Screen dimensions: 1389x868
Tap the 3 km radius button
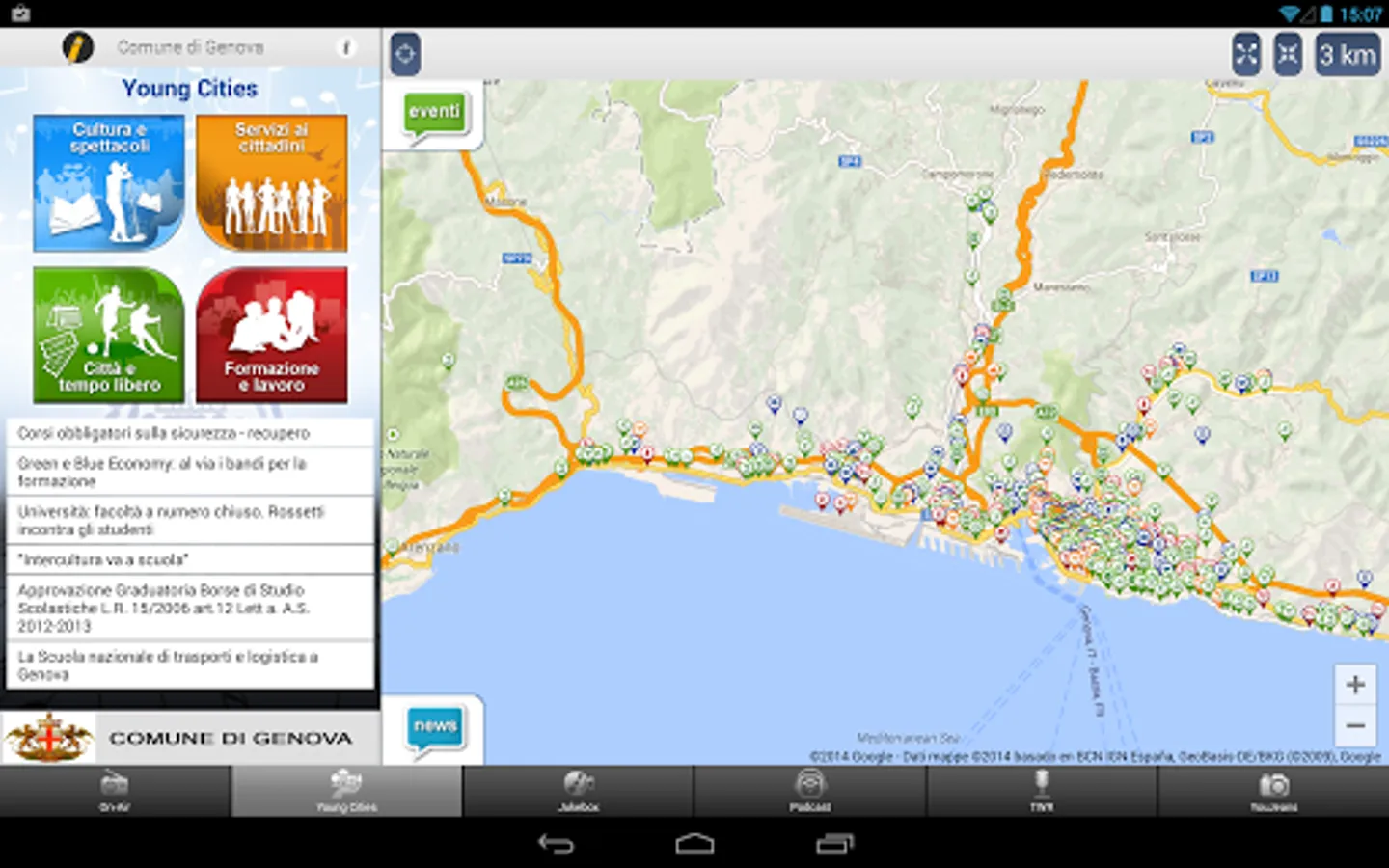tap(1348, 54)
